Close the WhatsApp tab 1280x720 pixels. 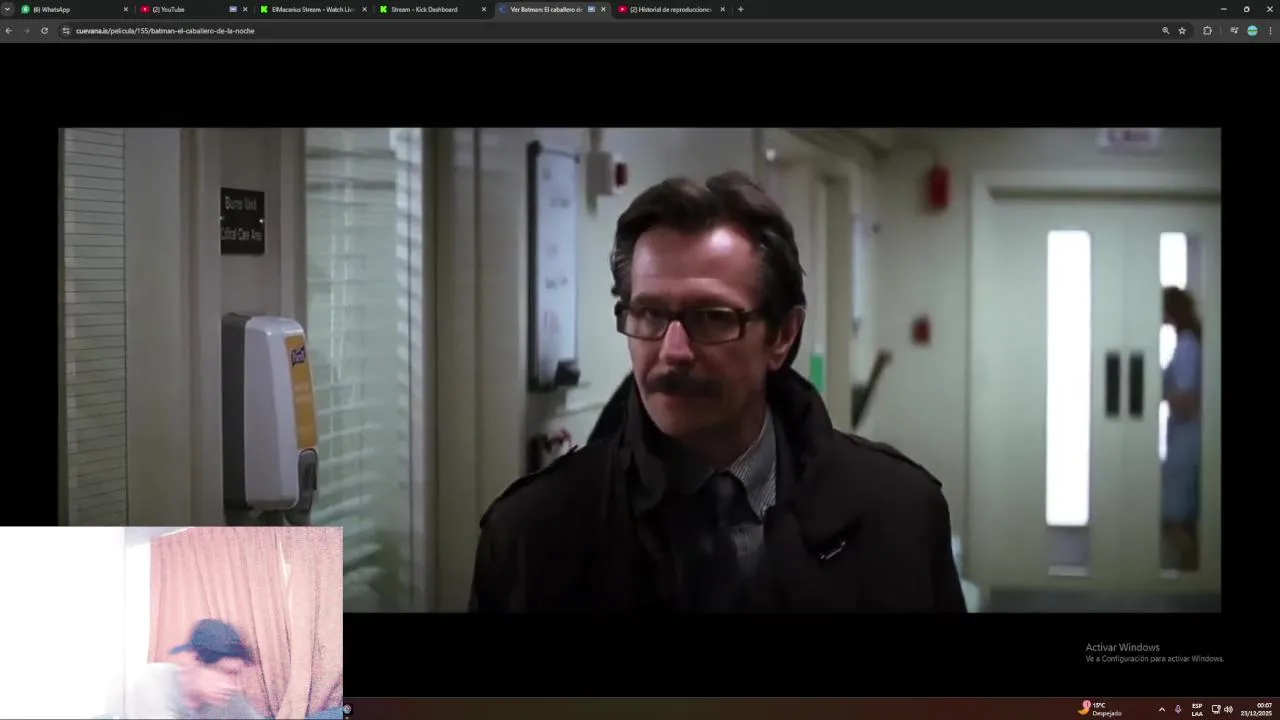click(x=126, y=9)
